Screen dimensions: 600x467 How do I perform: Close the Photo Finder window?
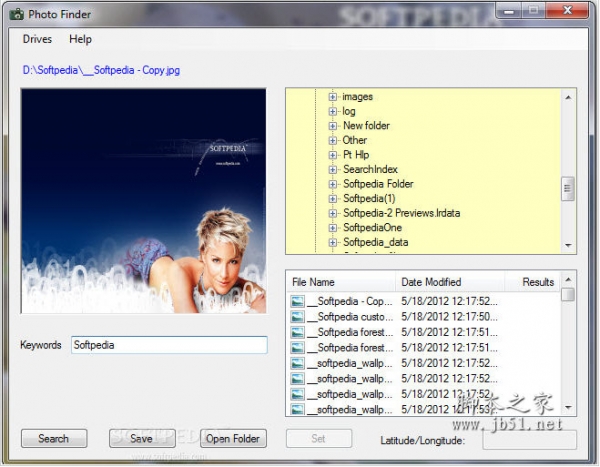tap(568, 10)
